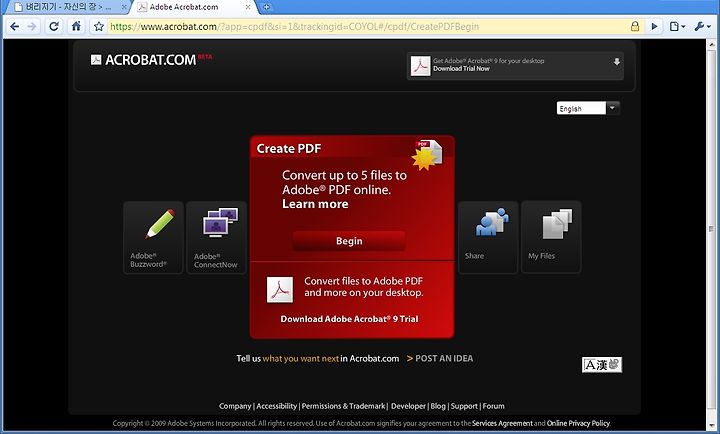Click the SSL padlock icon in address bar
Viewport: 720px width, 434px height.
(635, 26)
